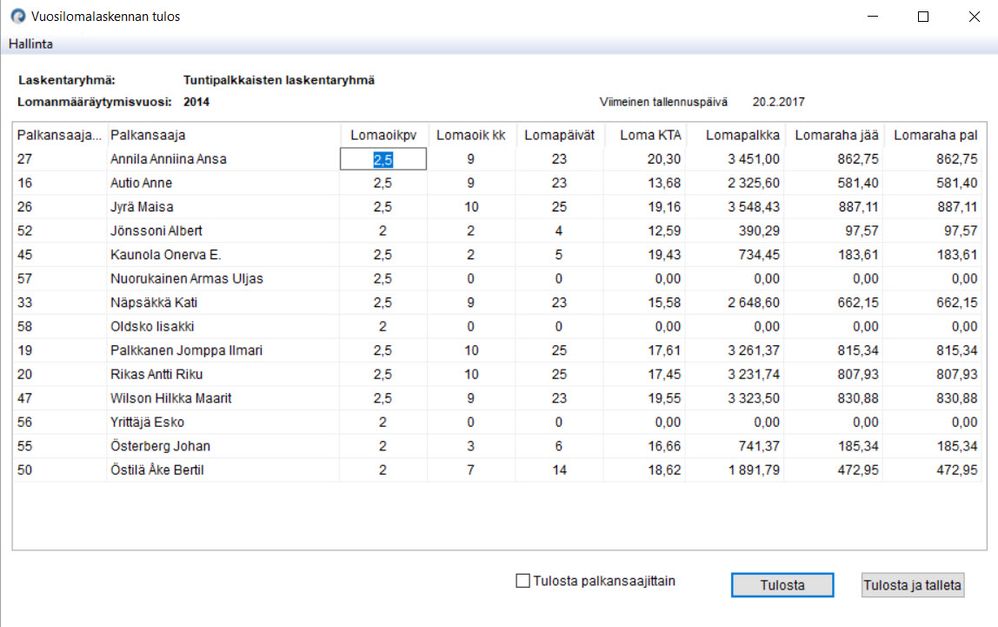Click Lomaraha jää value 862,75

click(858, 159)
